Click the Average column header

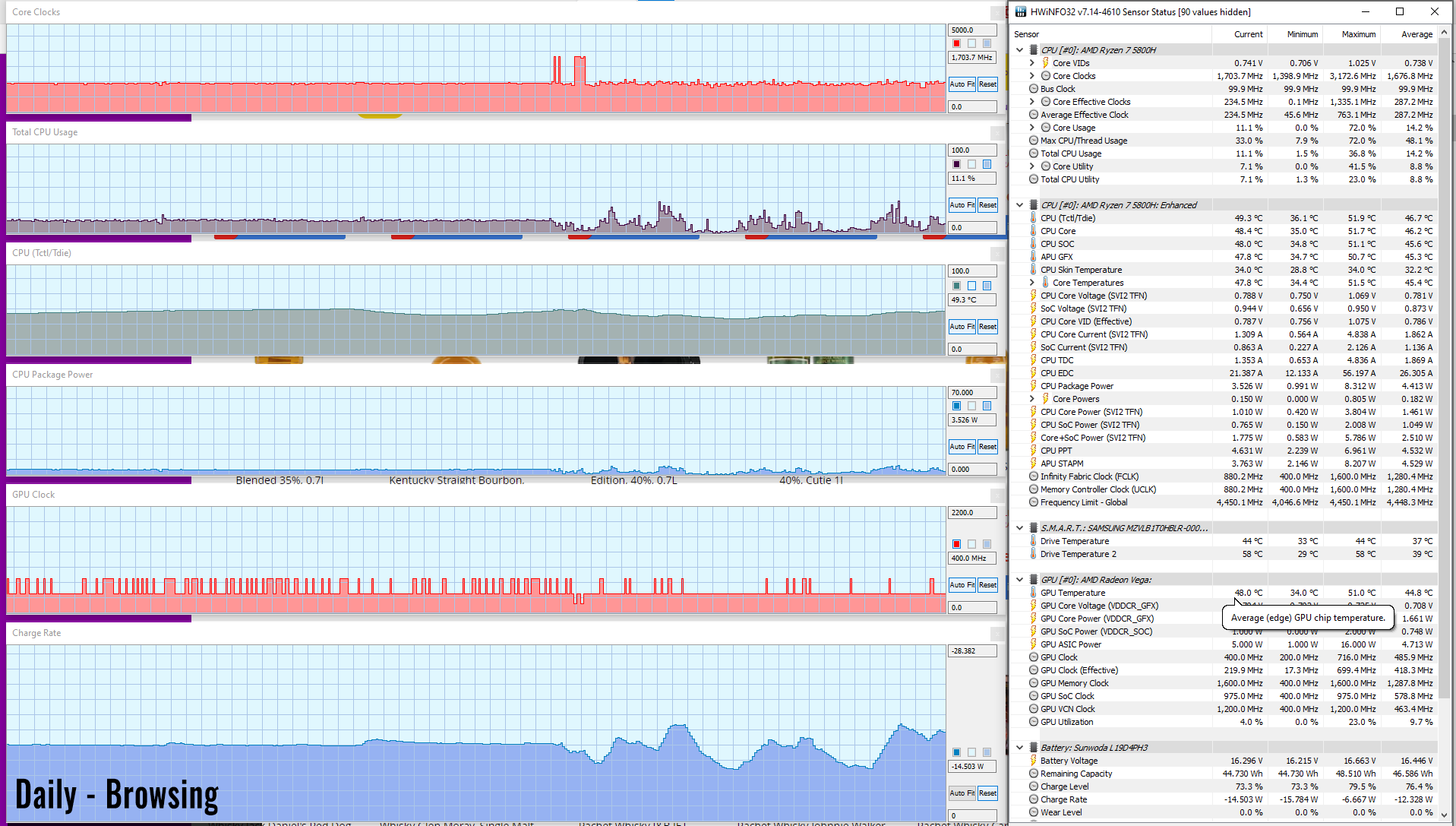(1417, 34)
